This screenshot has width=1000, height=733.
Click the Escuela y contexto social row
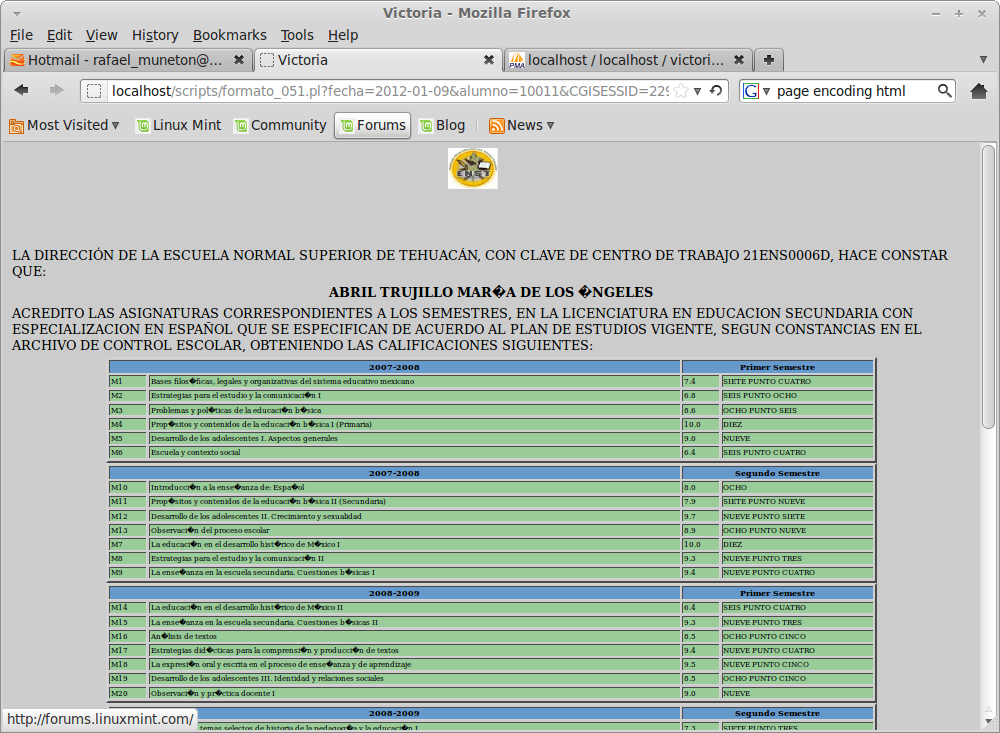[x=415, y=452]
